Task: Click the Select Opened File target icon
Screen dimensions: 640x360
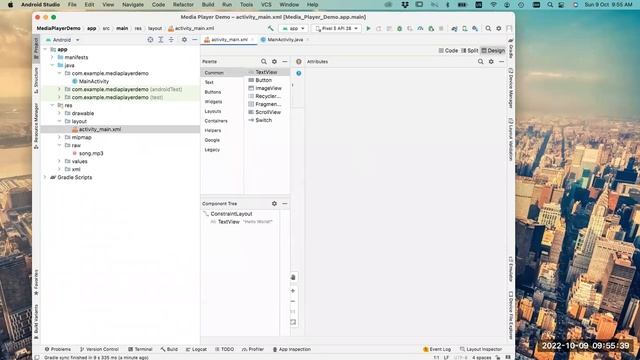Action: [x=150, y=40]
